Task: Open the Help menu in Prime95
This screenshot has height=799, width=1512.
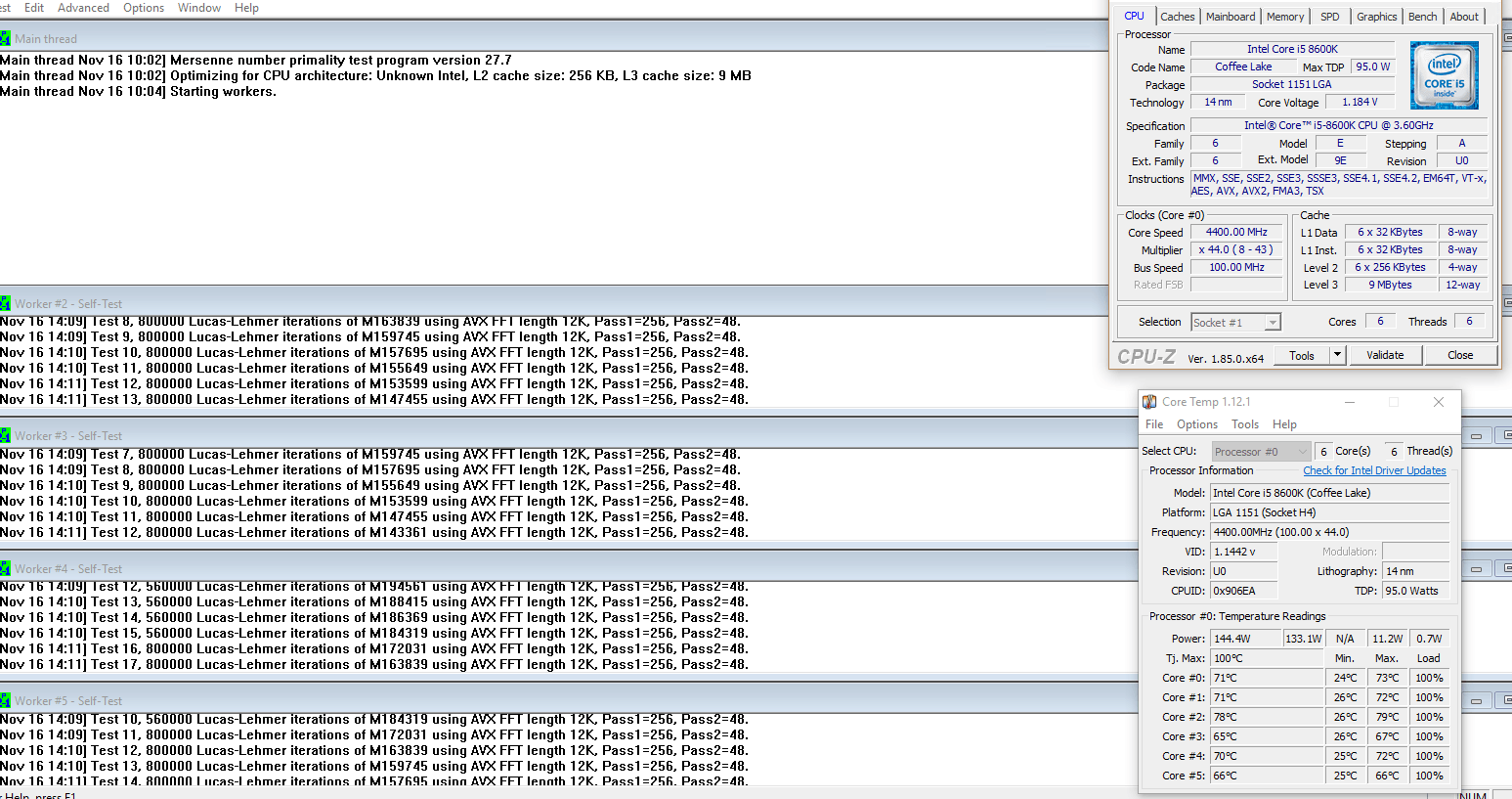Action: click(x=246, y=8)
